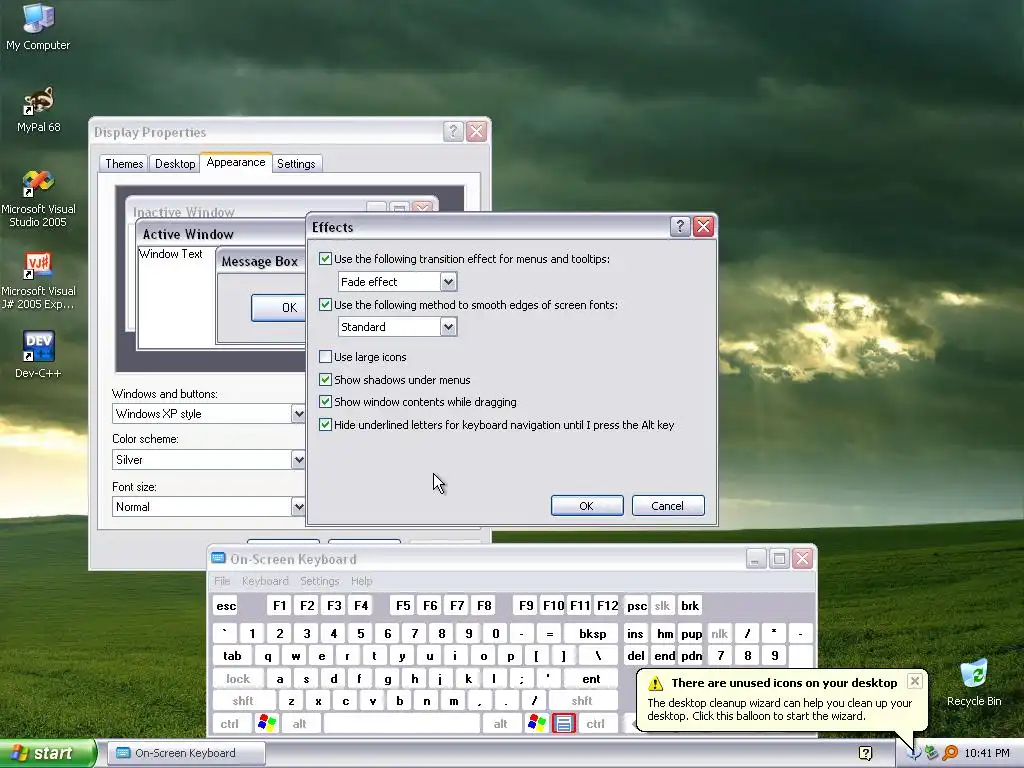The width and height of the screenshot is (1024, 768).
Task: Click the warning icon in cleanup balloon
Action: click(x=655, y=683)
